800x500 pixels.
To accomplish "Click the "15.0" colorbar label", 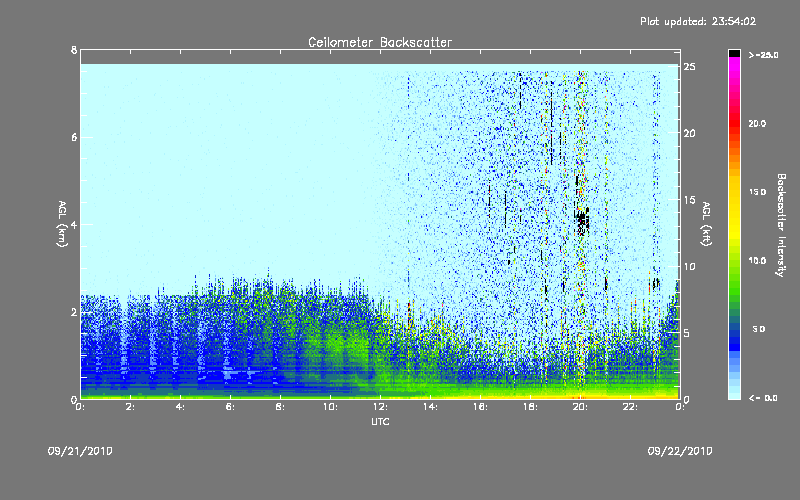I will click(x=757, y=192).
